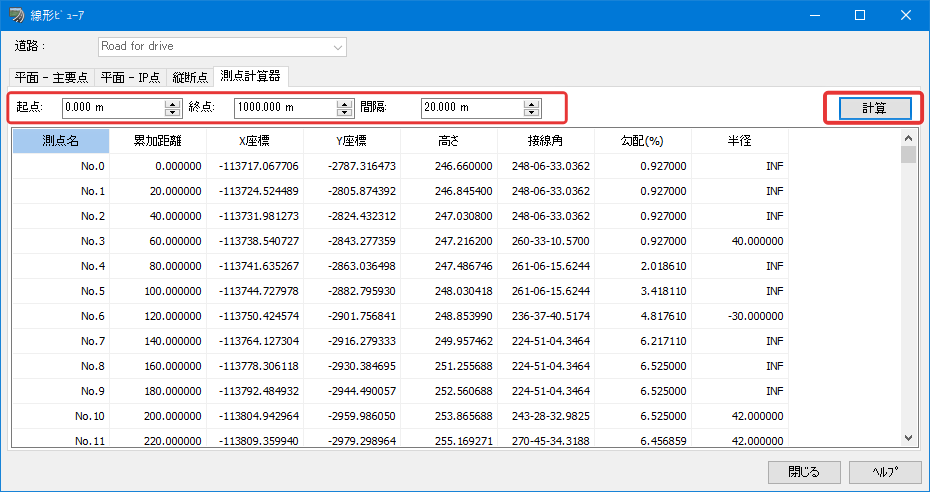
Task: Click the X座標 column header
Action: pyautogui.click(x=255, y=141)
